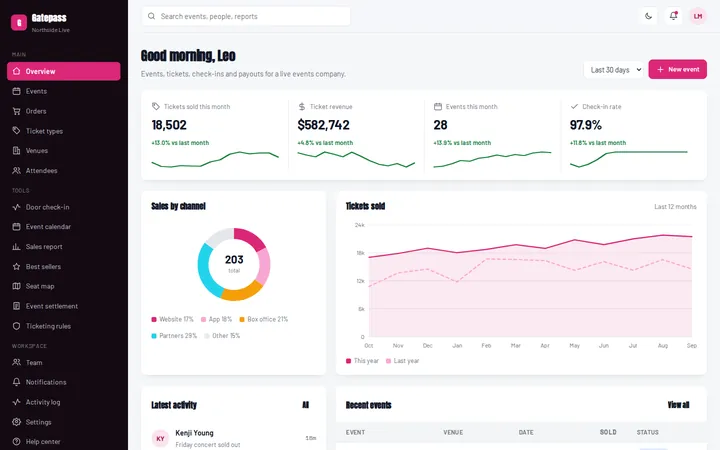Toggle dark mode with the moon icon
Image resolution: width=720 pixels, height=450 pixels.
(x=648, y=16)
